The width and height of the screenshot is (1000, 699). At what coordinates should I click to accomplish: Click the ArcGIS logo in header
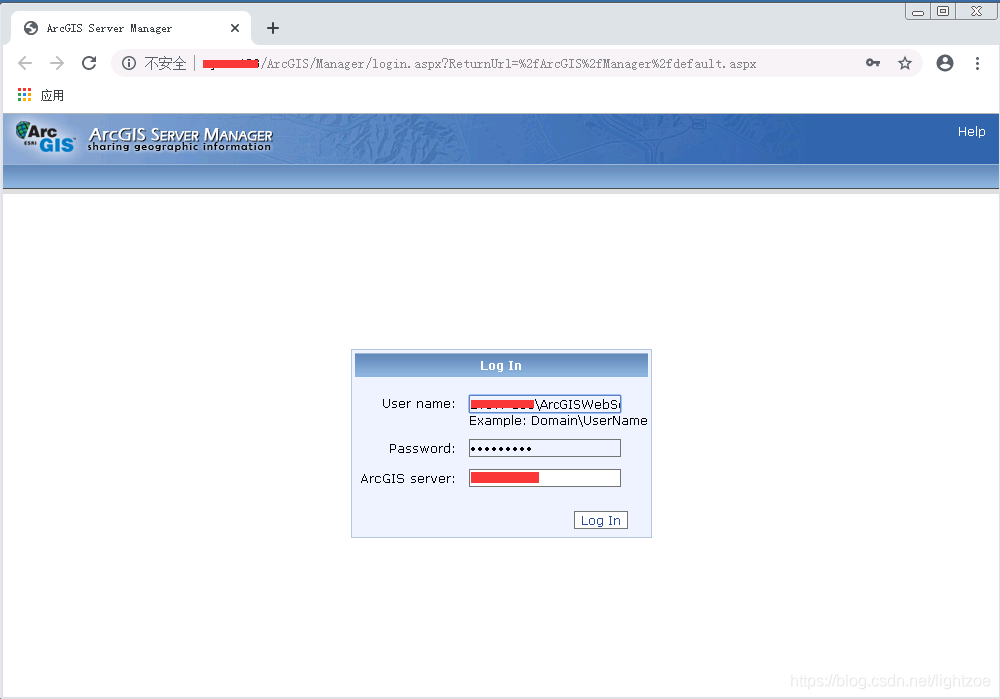[x=45, y=136]
